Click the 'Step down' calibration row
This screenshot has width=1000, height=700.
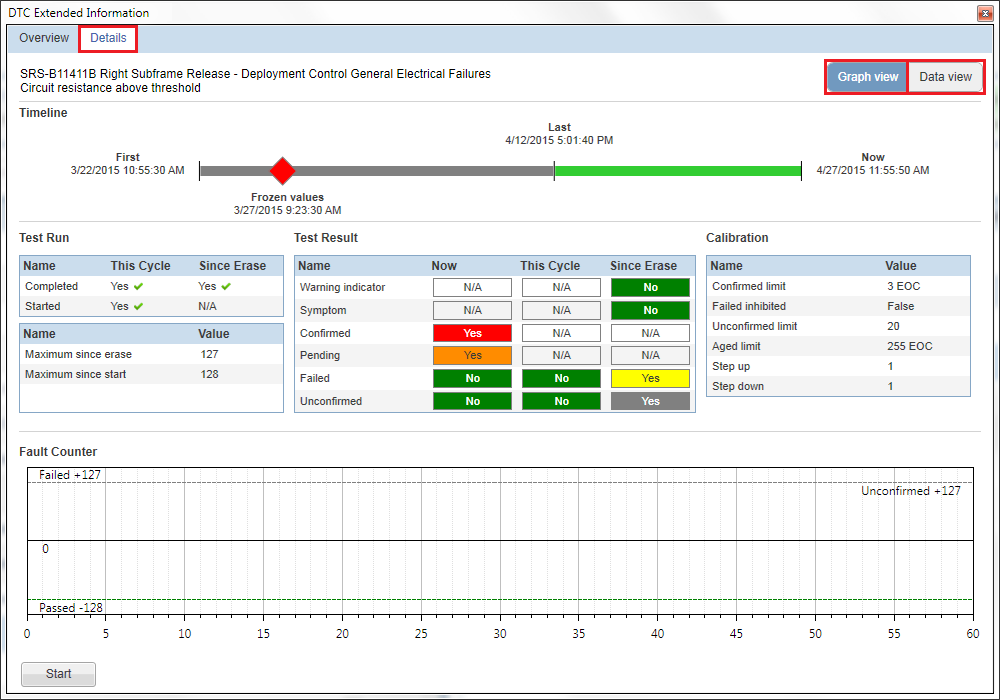click(838, 386)
